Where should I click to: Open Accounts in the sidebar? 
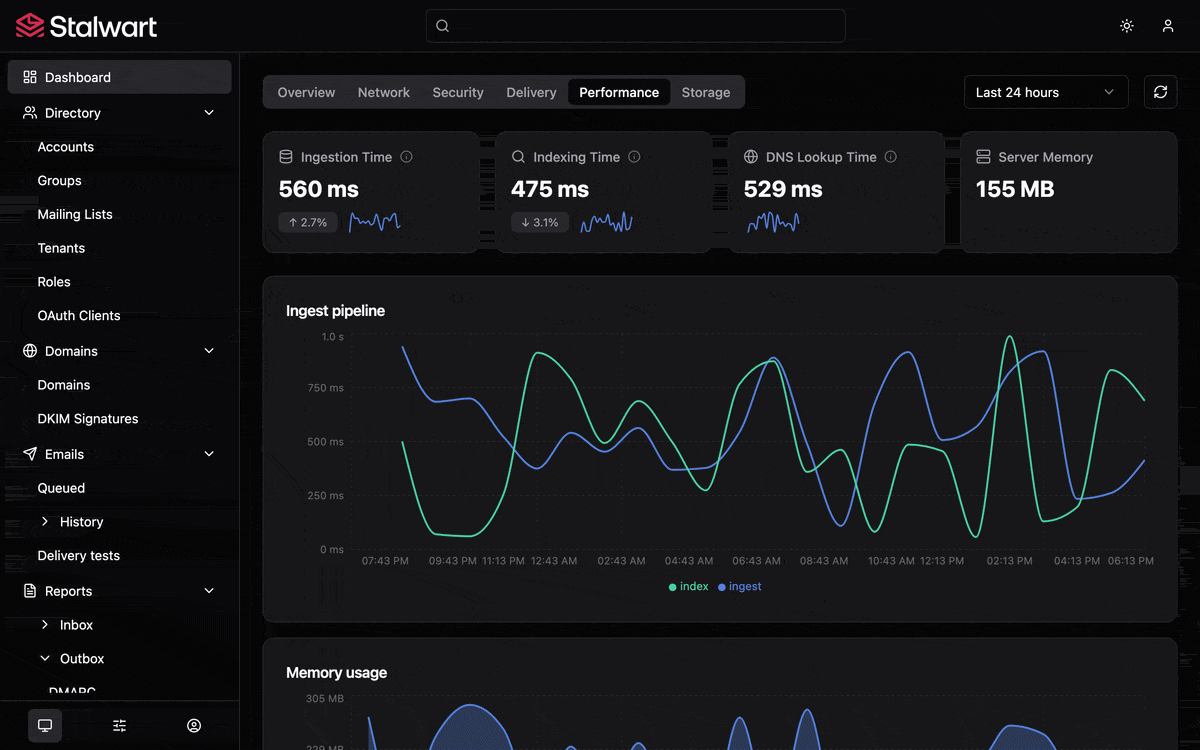[66, 147]
